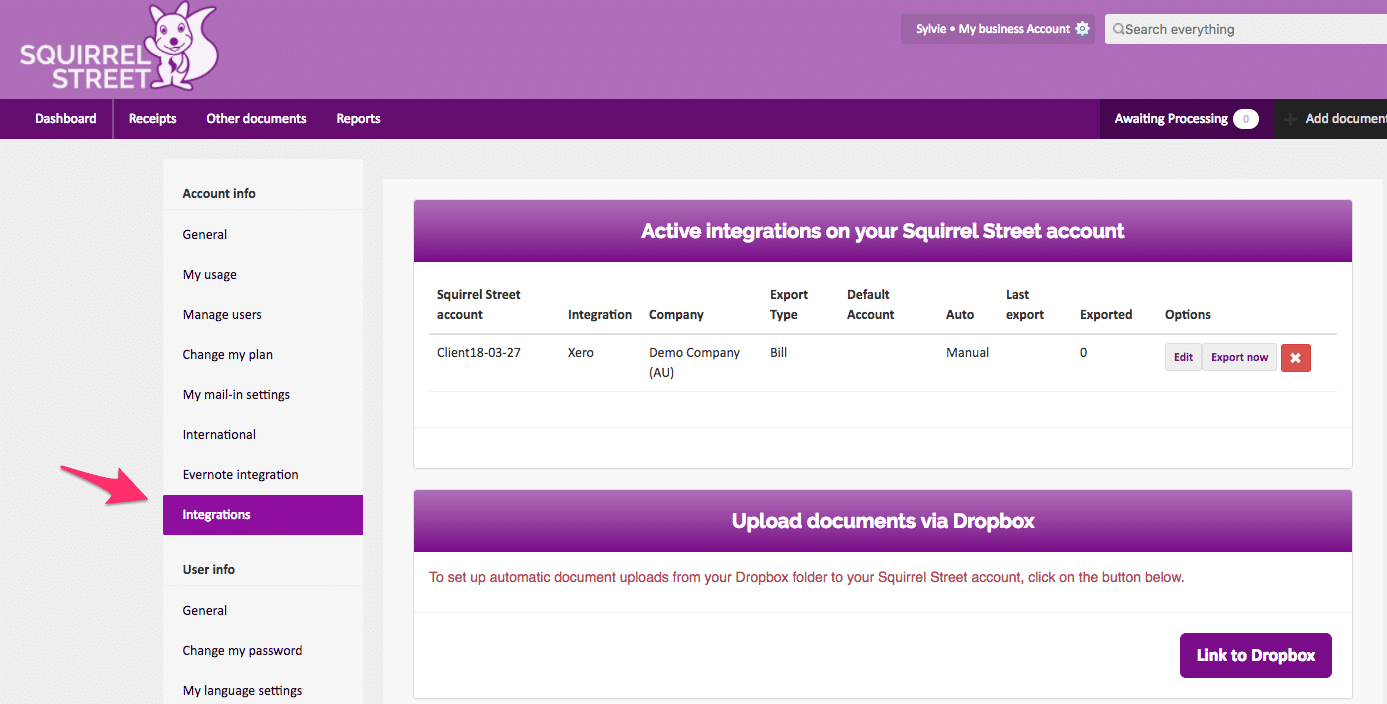Select Change my plan

(228, 354)
